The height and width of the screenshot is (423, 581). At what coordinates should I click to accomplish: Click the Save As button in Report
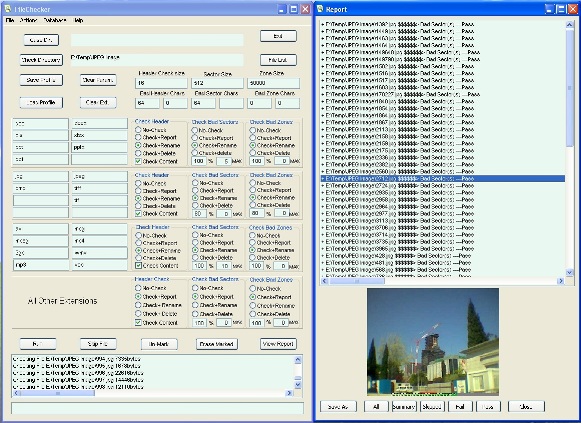[338, 406]
